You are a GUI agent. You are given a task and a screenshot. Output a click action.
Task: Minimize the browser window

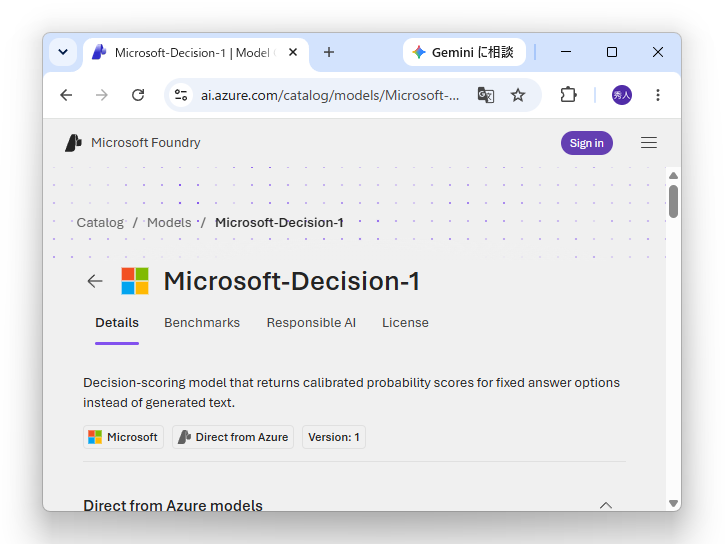click(566, 52)
